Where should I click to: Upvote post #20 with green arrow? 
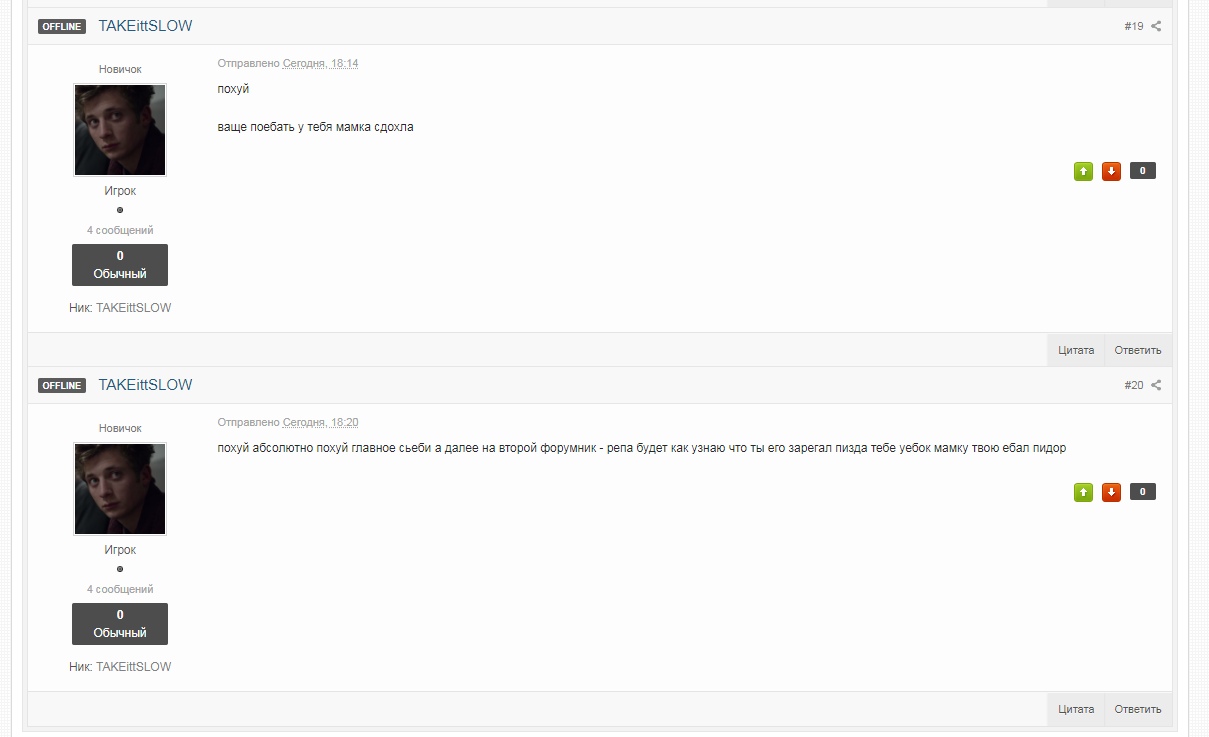[1083, 492]
